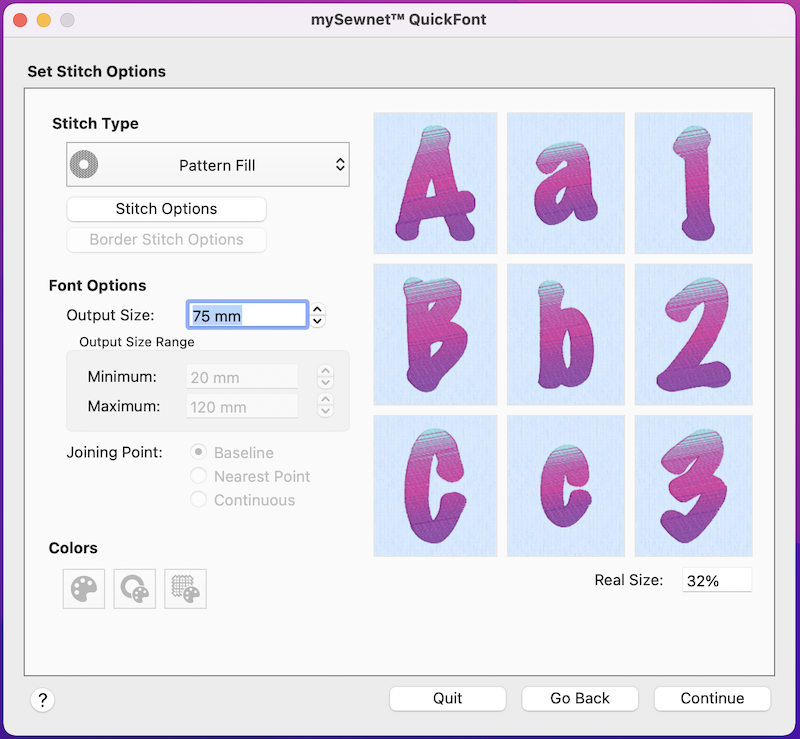This screenshot has height=739, width=800.
Task: Click the Output Size input field
Action: pos(247,315)
